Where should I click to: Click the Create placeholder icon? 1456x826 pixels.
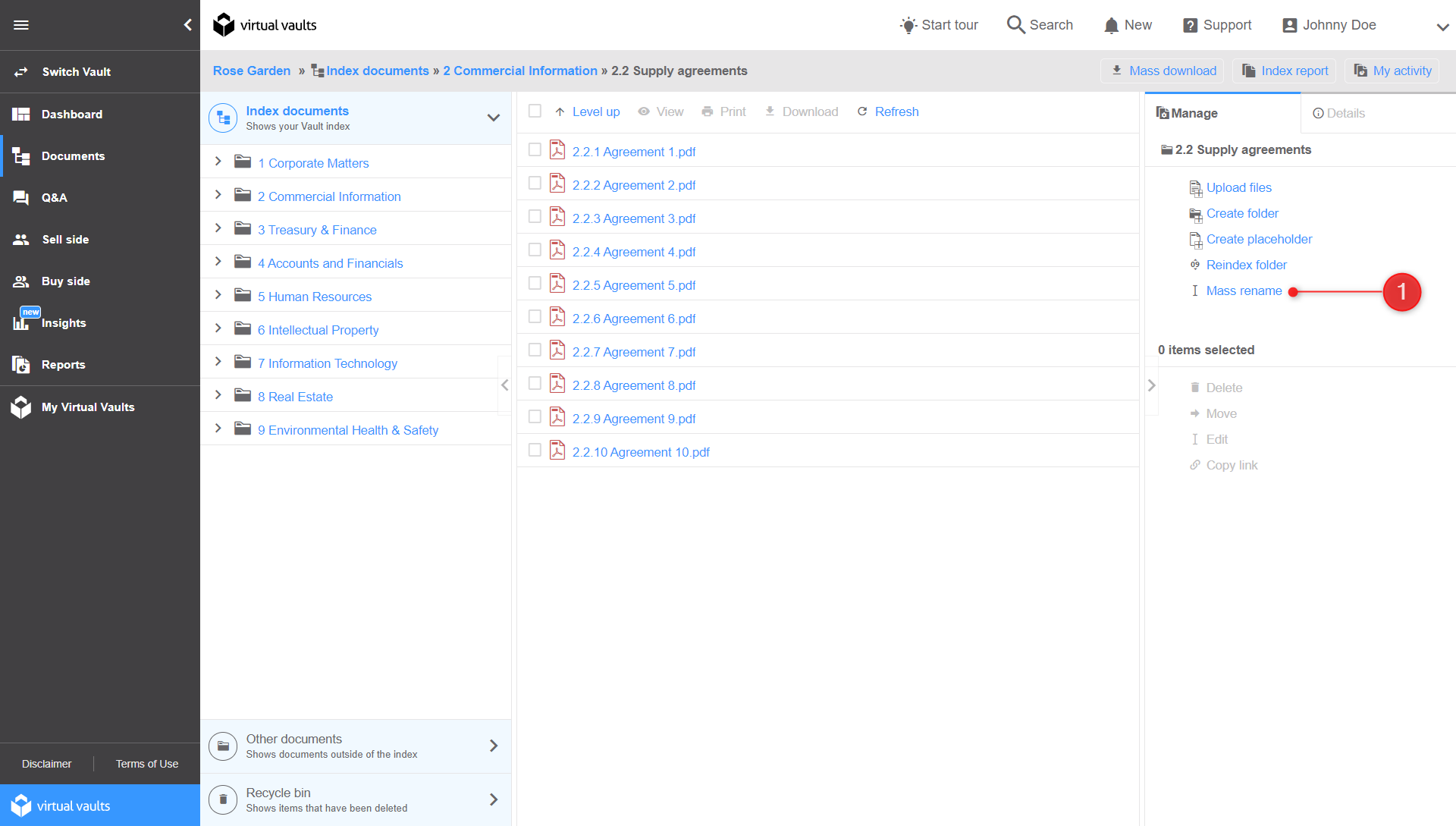click(x=1195, y=240)
